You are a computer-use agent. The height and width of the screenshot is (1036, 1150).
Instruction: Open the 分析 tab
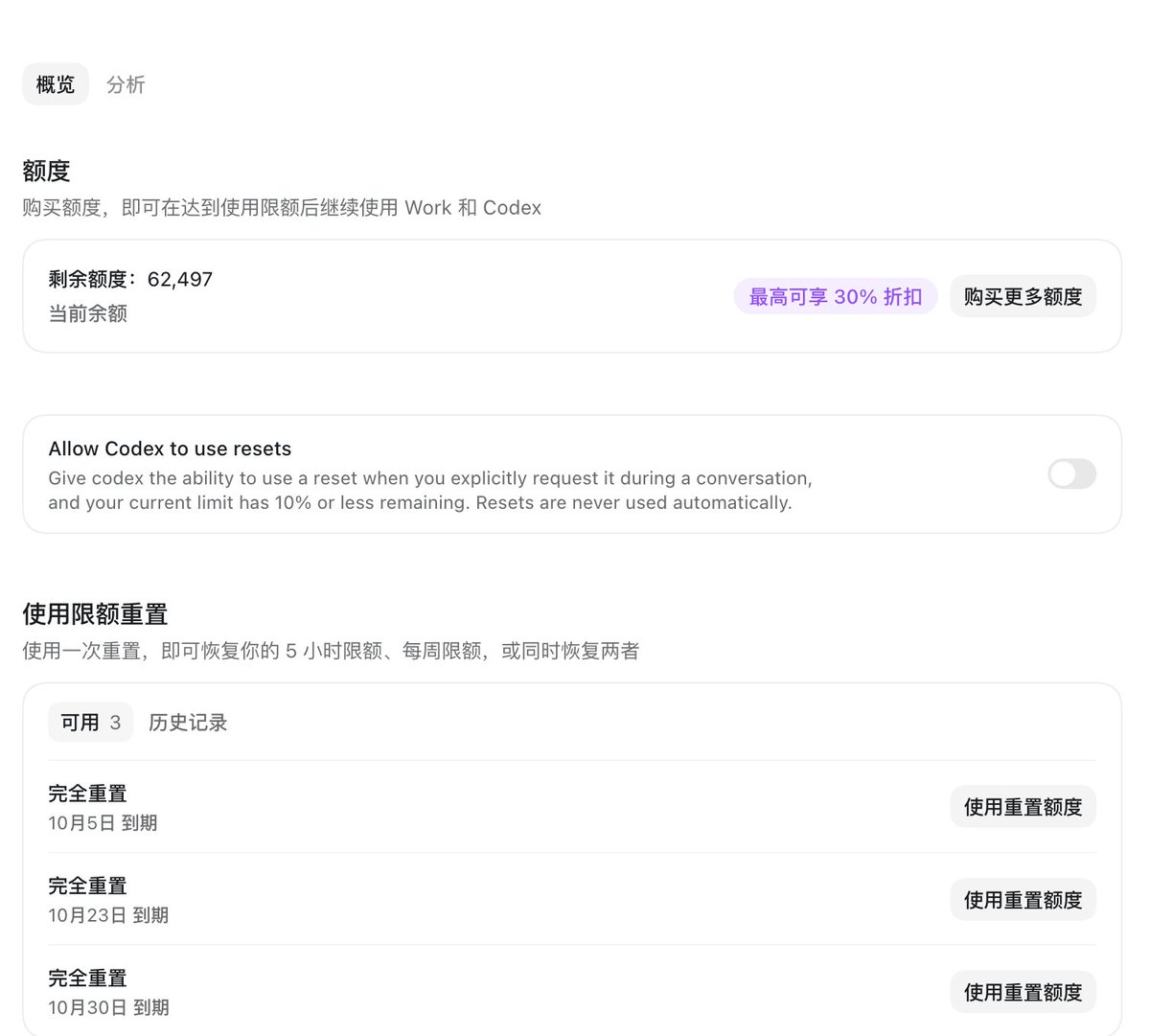tap(126, 84)
